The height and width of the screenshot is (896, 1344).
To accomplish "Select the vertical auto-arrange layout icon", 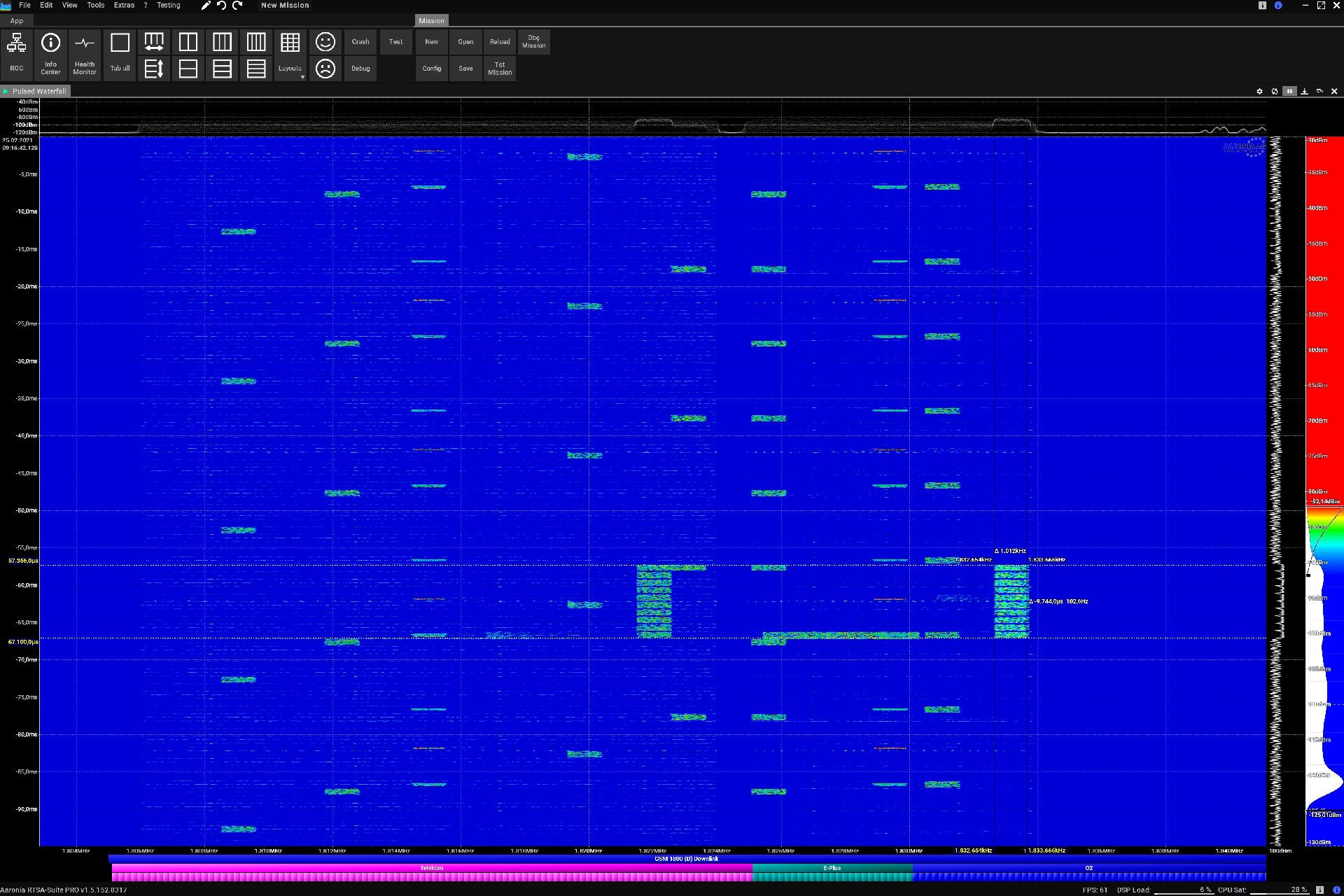I will tap(154, 69).
